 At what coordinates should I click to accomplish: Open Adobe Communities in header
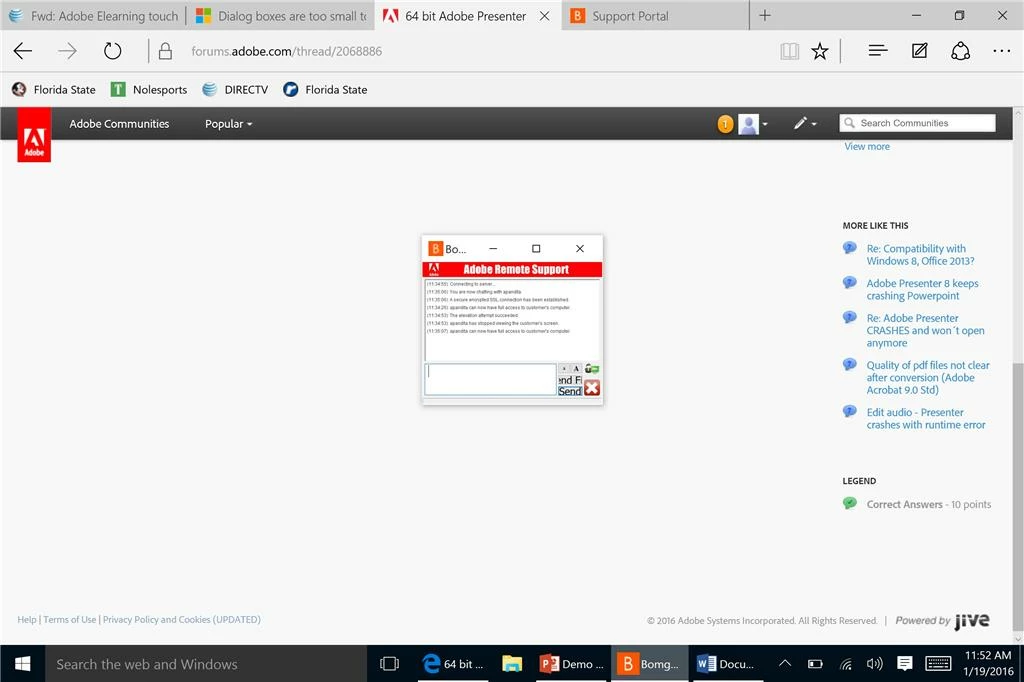pyautogui.click(x=119, y=123)
